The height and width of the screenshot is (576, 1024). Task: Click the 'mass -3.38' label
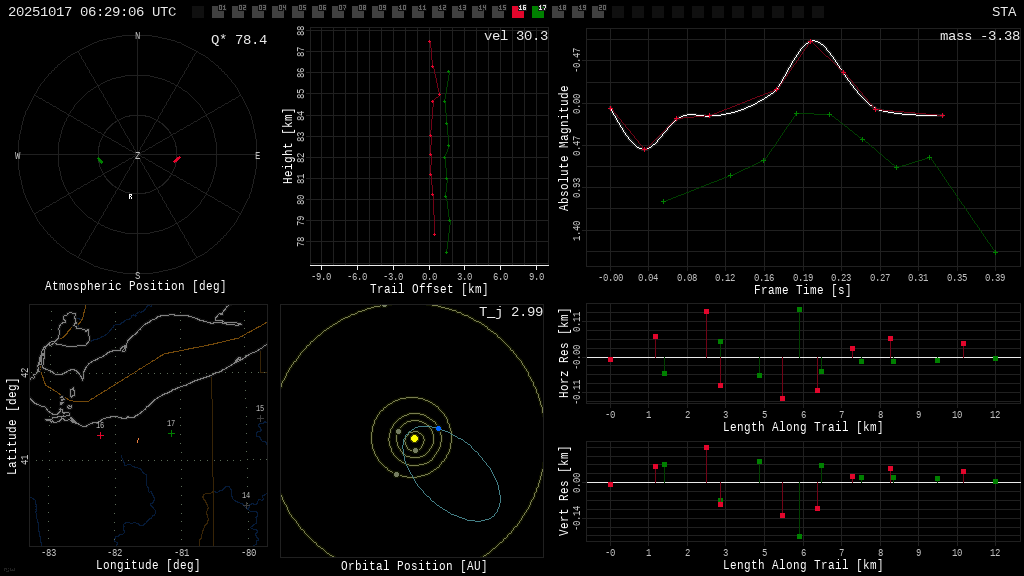point(979,36)
